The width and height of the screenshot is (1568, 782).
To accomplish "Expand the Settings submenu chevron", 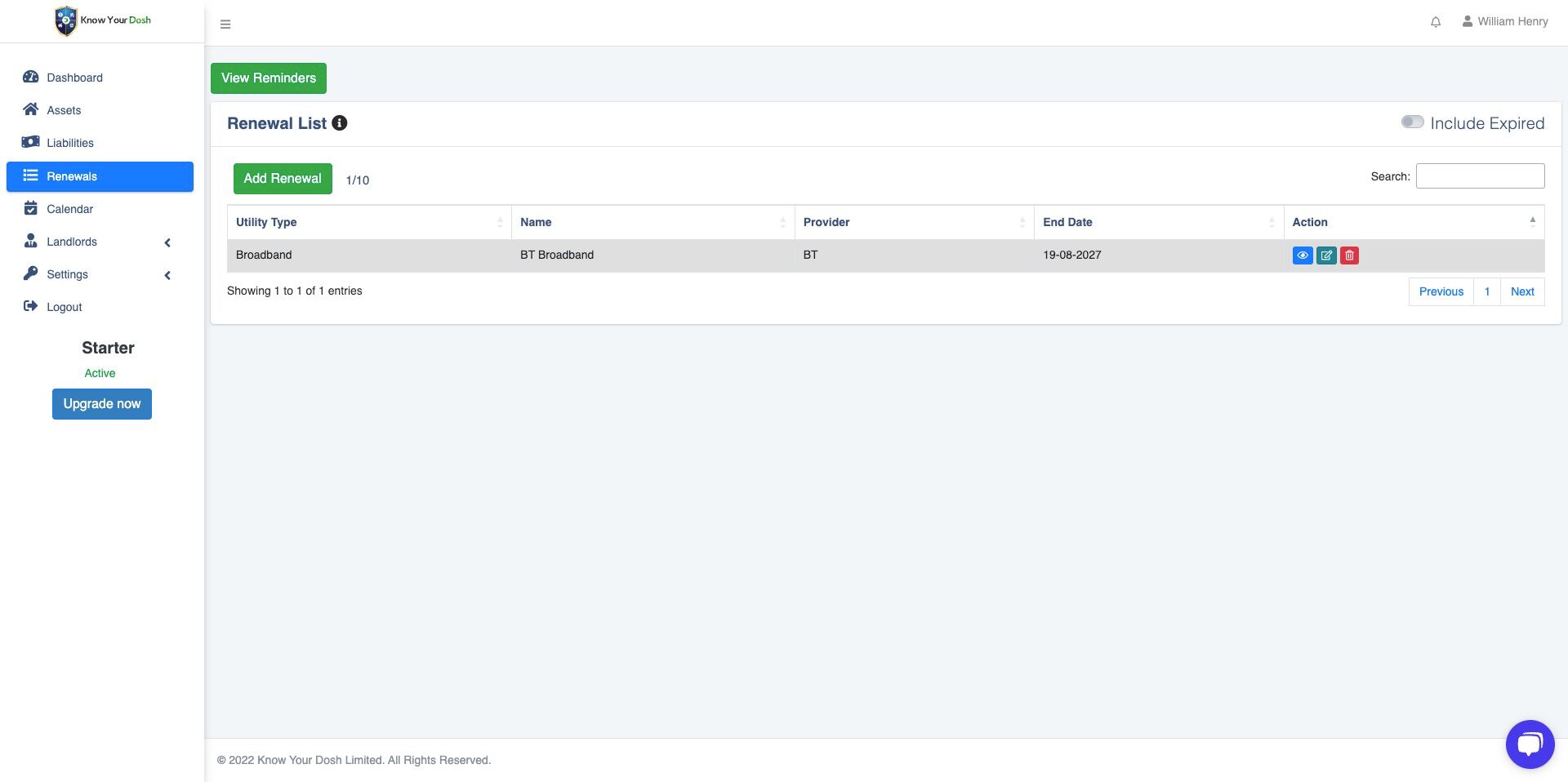I will (x=167, y=275).
